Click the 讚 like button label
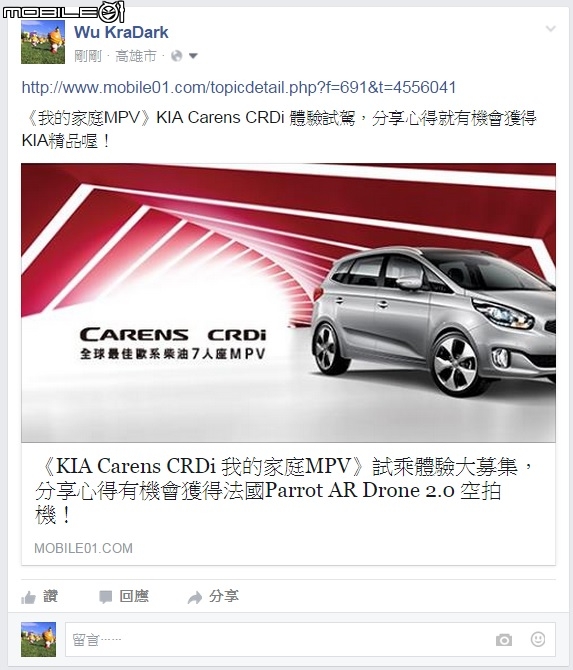This screenshot has width=573, height=670. coord(50,597)
